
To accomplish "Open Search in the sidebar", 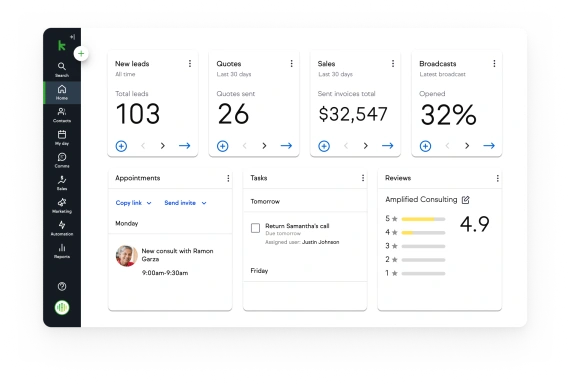I will pyautogui.click(x=62, y=69).
